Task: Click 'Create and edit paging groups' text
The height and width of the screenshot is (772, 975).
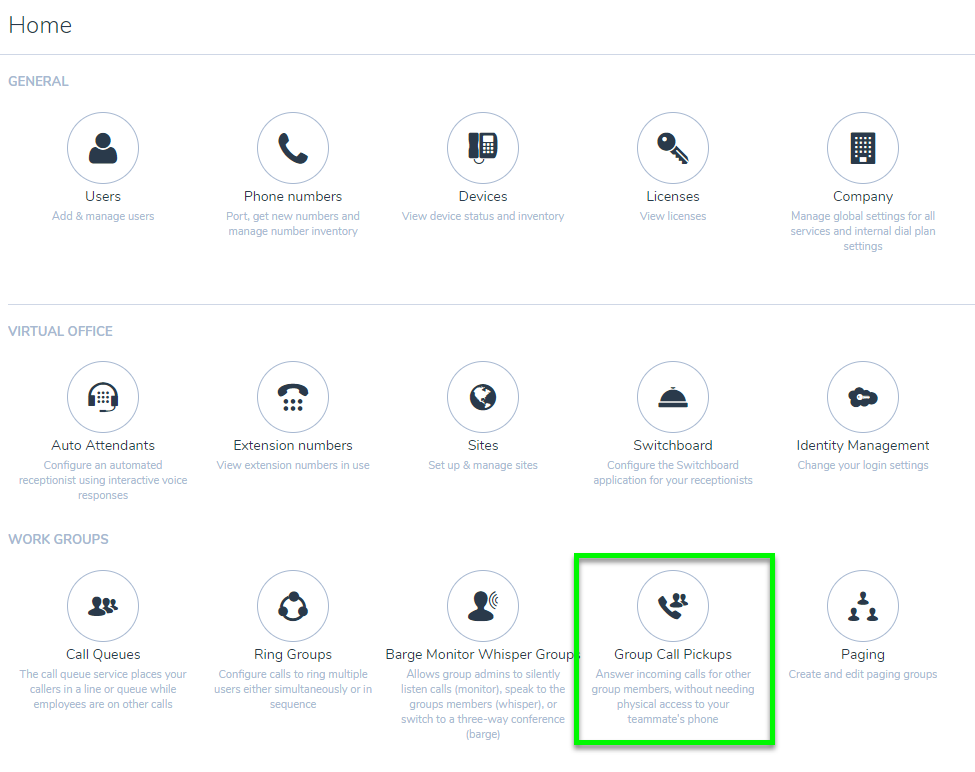Action: [x=862, y=674]
